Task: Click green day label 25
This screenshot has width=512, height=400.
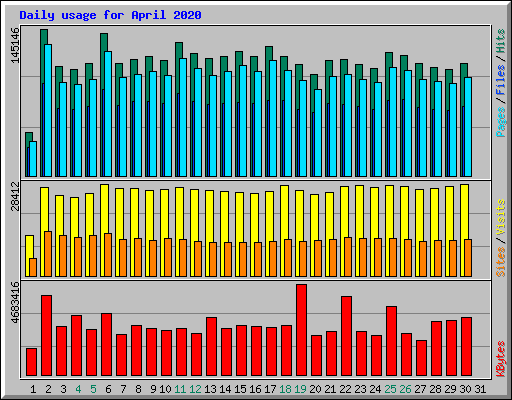Action: pyautogui.click(x=390, y=389)
